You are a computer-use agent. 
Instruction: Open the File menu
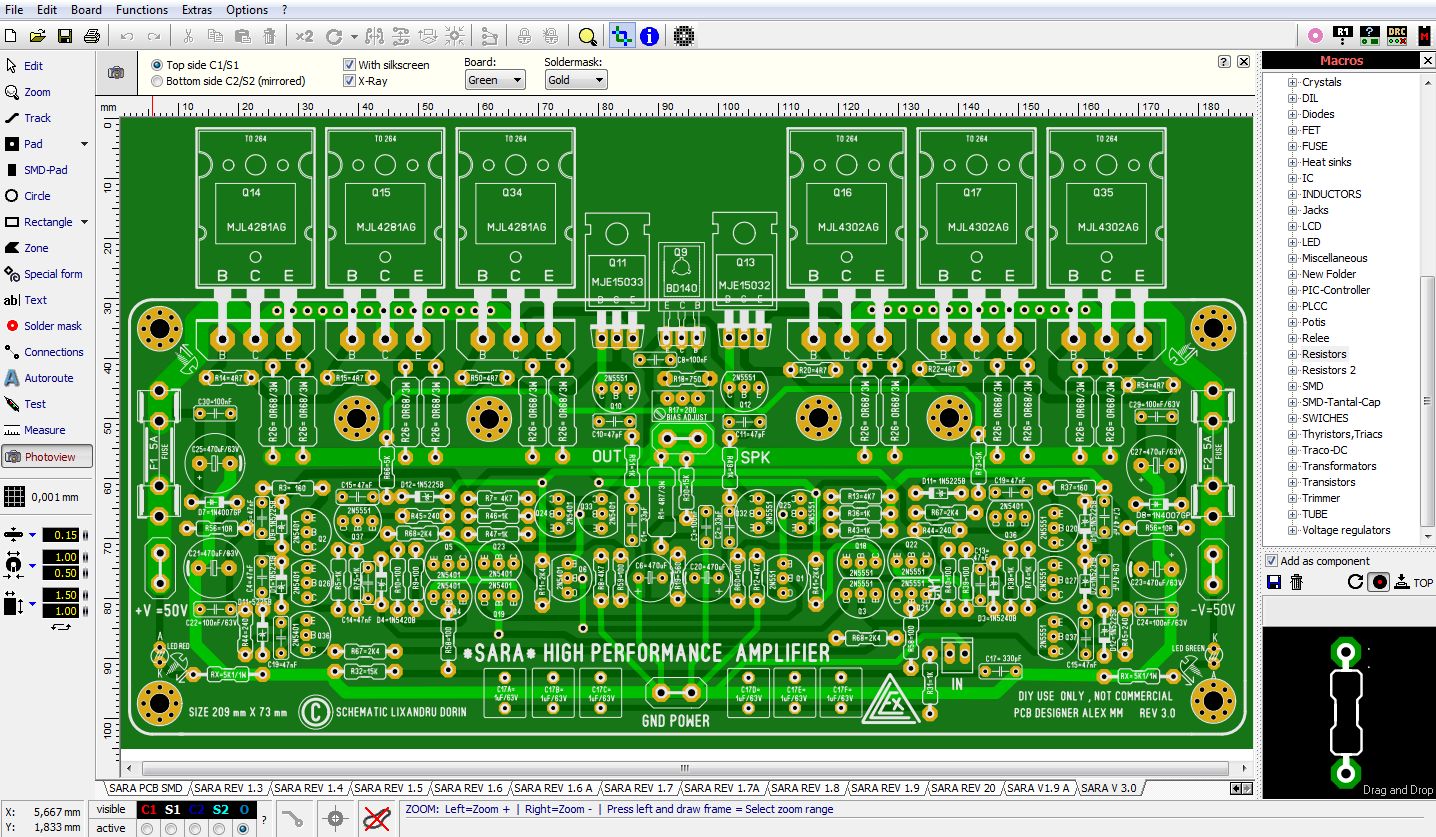tap(14, 9)
